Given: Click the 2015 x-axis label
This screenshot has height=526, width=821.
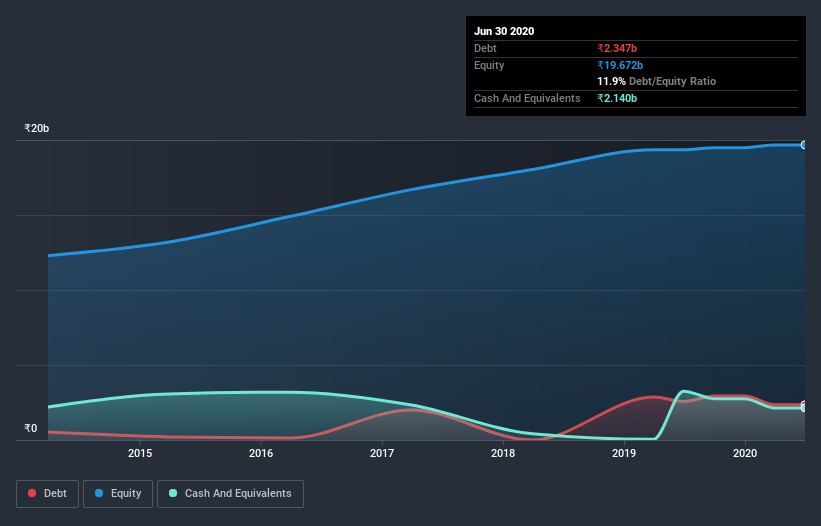Looking at the screenshot, I should [x=140, y=453].
